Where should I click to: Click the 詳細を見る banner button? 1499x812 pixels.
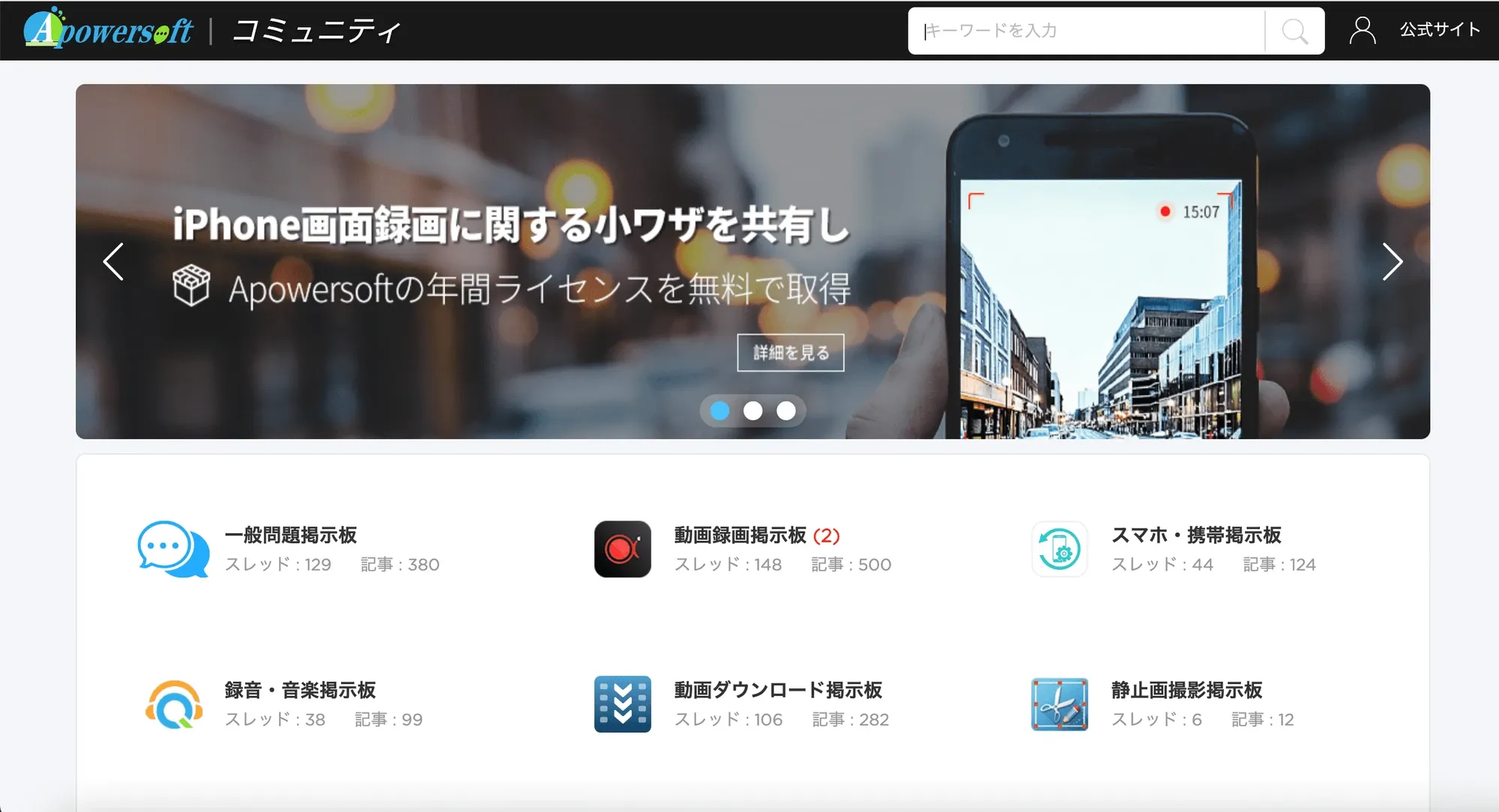coord(791,352)
